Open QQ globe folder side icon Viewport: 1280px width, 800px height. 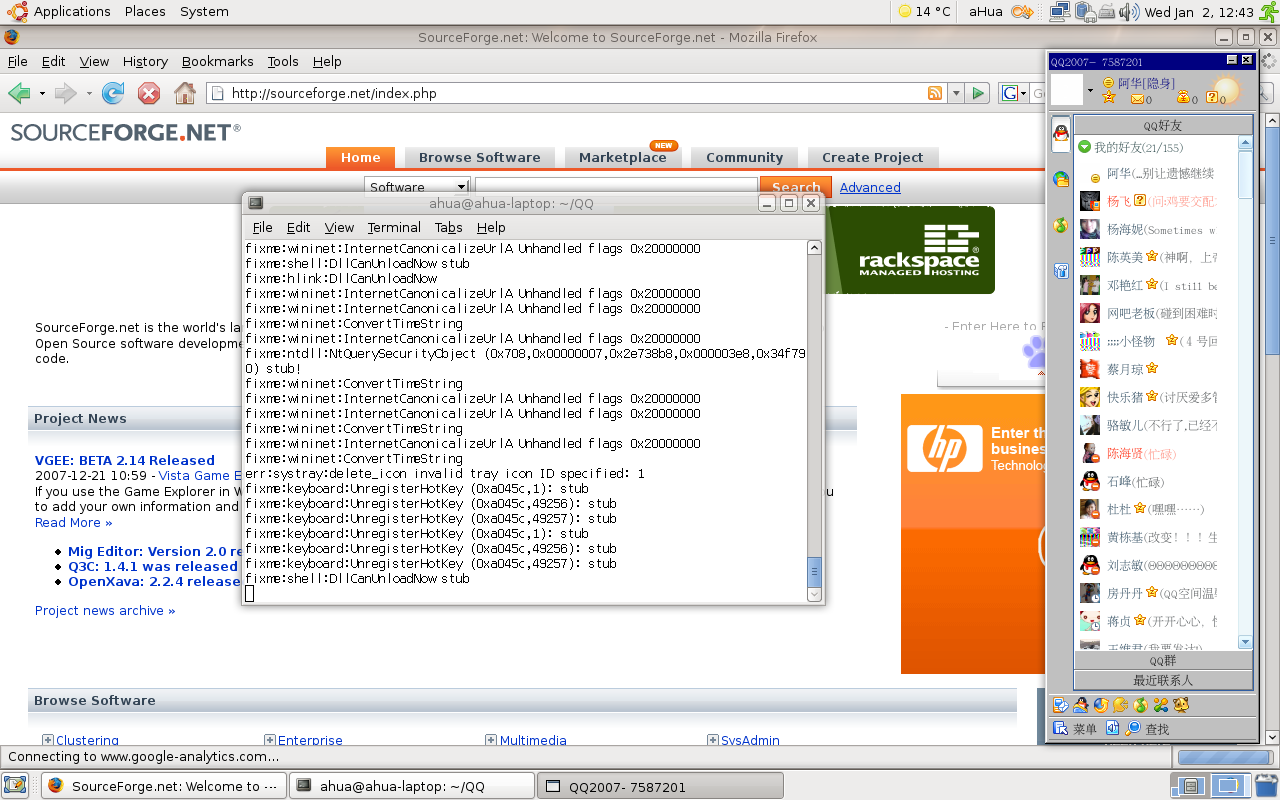1061,179
